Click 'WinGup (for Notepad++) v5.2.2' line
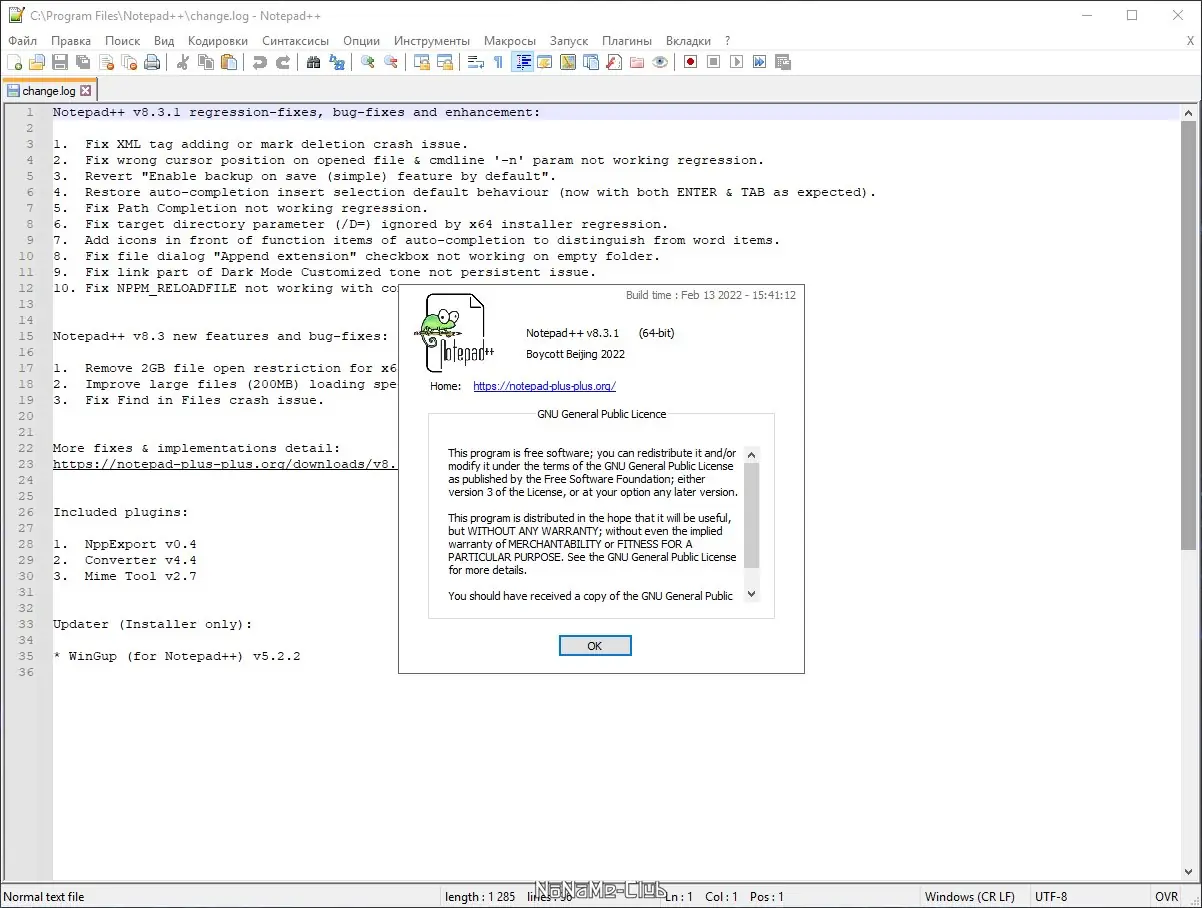1202x908 pixels. click(177, 656)
